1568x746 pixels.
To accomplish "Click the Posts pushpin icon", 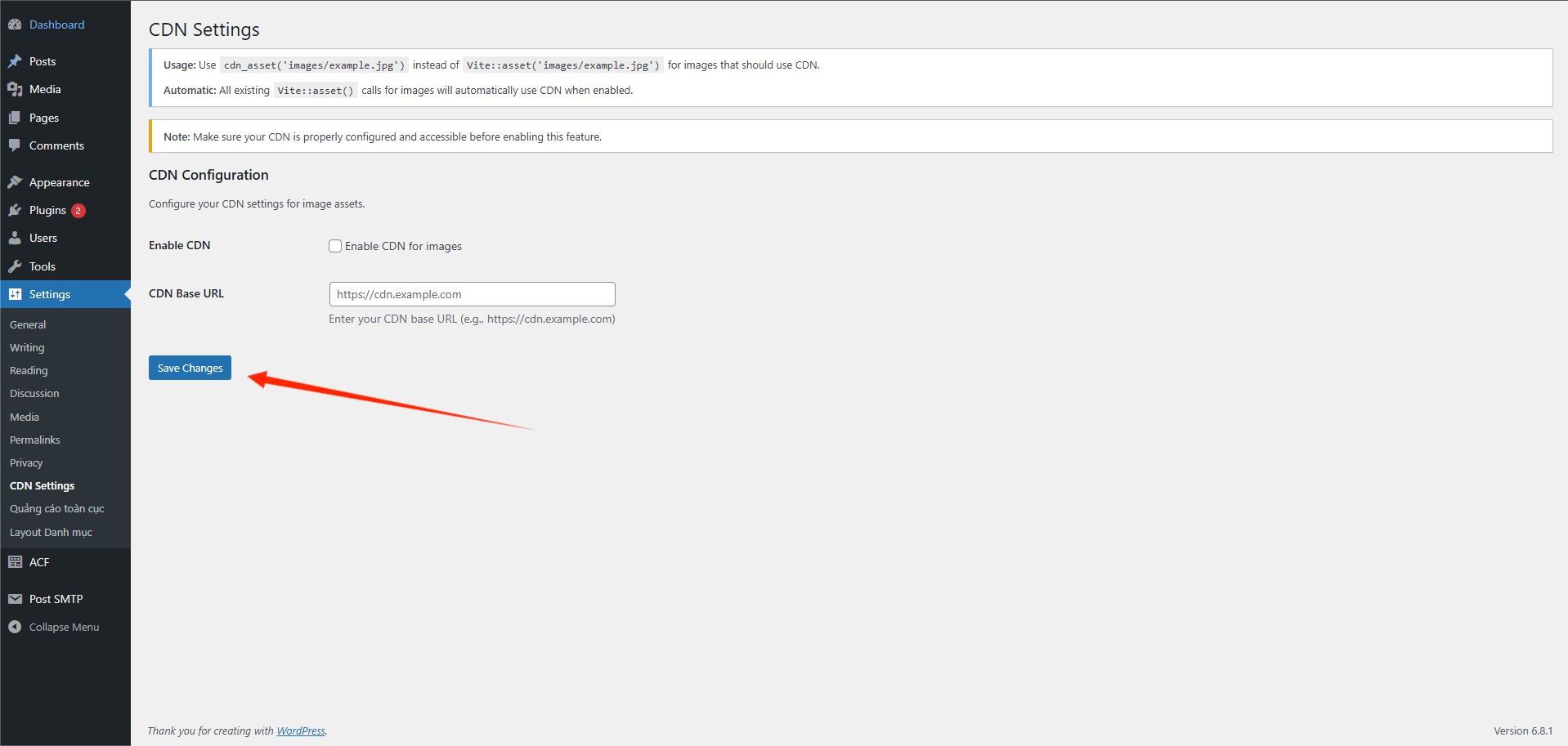I will tap(15, 61).
